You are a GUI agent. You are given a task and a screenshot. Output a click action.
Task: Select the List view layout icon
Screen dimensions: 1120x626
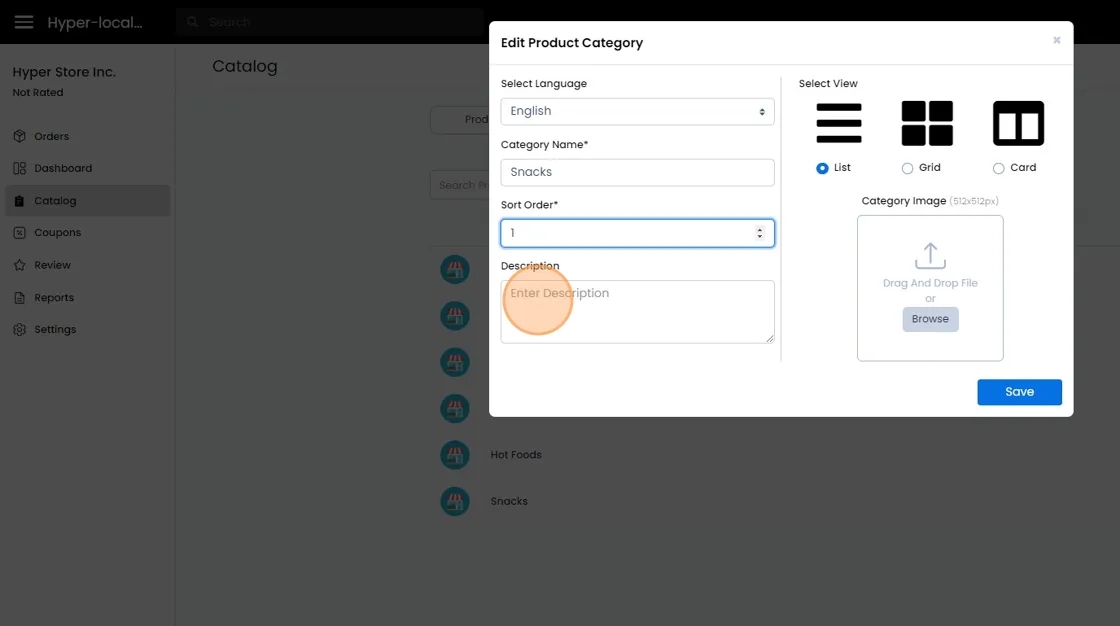coord(838,123)
